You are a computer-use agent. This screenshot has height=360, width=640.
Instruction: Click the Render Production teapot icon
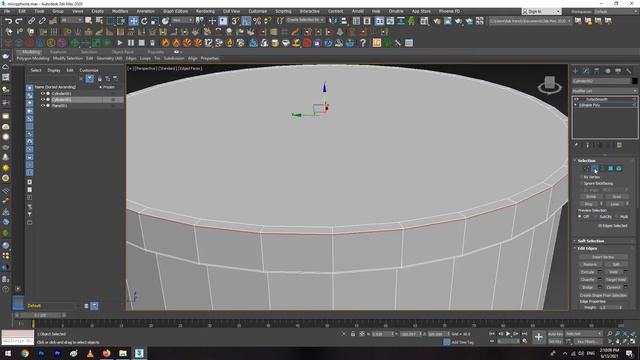point(458,20)
